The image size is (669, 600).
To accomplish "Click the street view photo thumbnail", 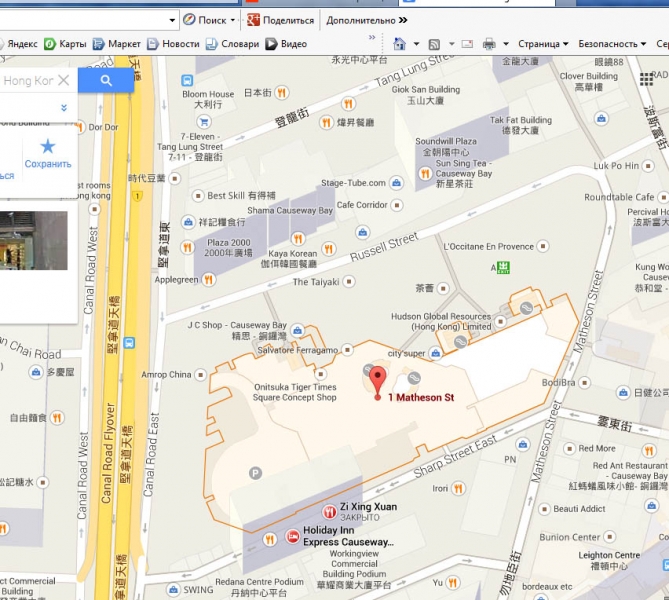I will click(33, 240).
